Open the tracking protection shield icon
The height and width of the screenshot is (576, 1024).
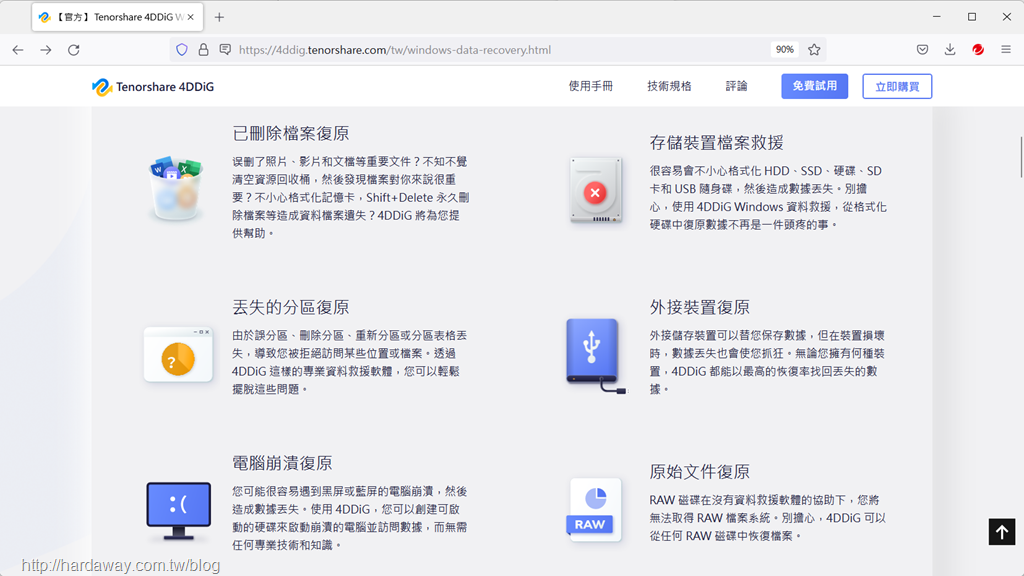pos(182,50)
